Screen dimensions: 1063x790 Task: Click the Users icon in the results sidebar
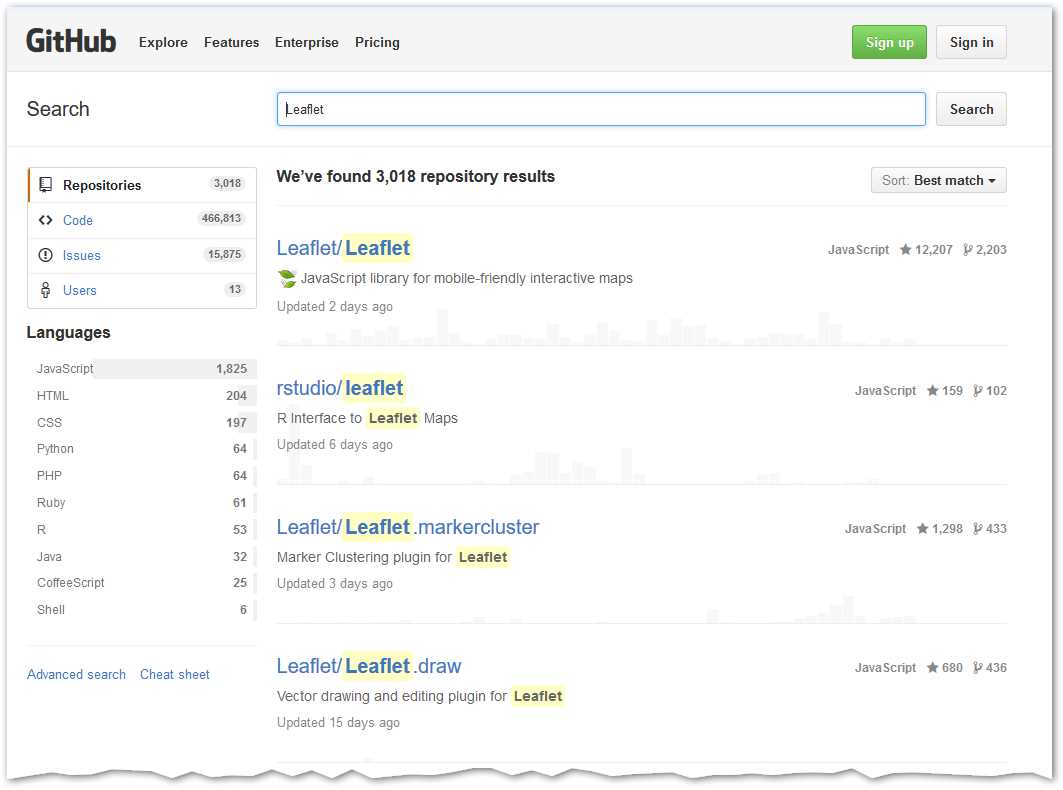(x=45, y=290)
